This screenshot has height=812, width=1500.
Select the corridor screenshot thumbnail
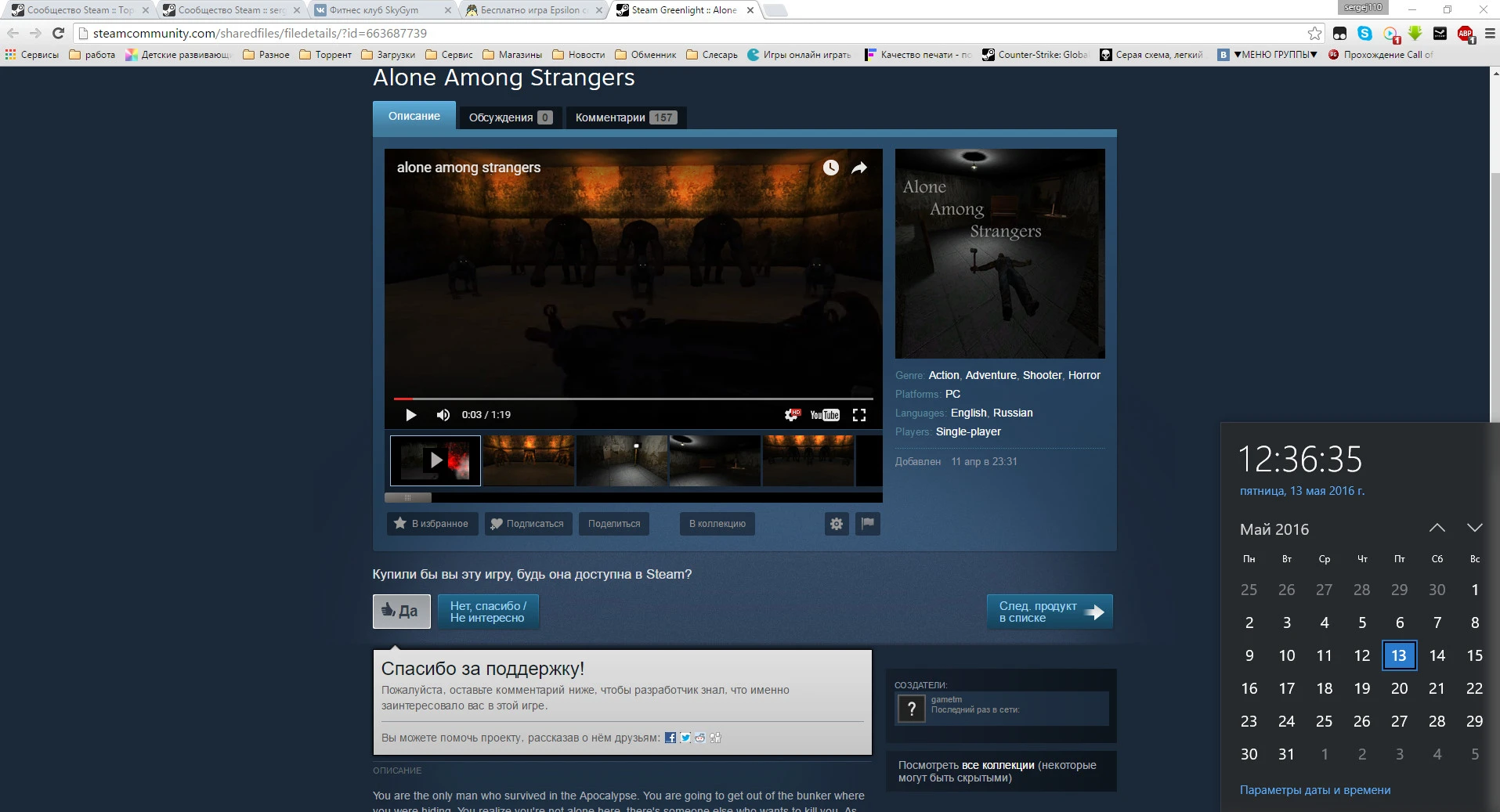622,460
